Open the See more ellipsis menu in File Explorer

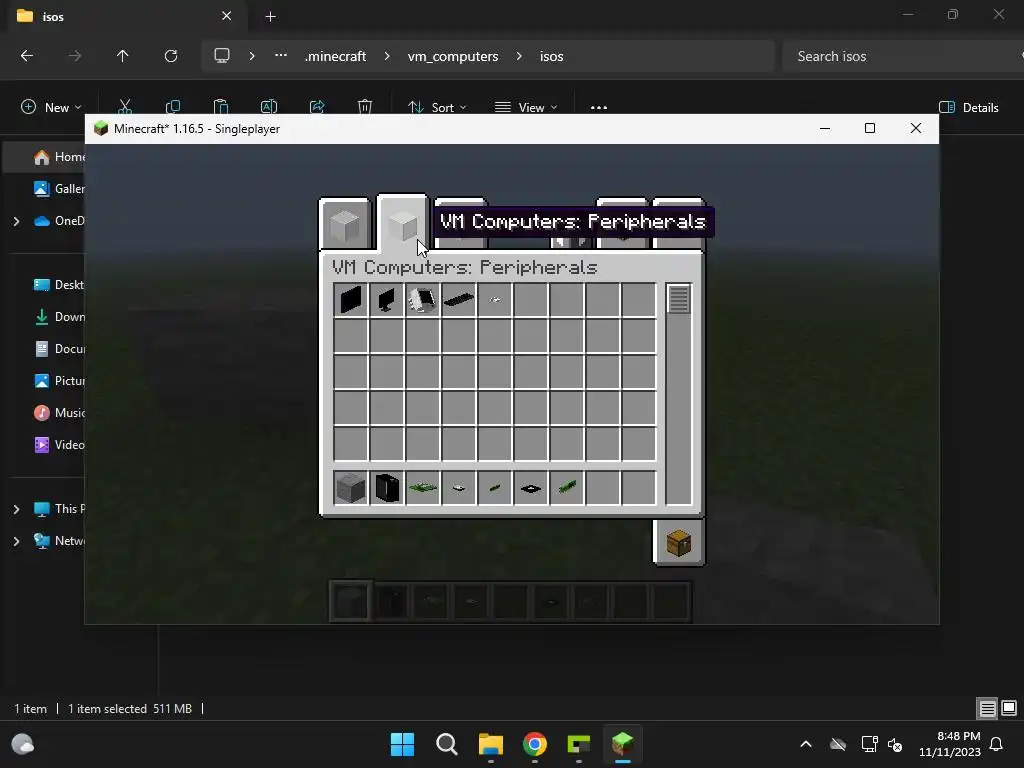coord(599,107)
